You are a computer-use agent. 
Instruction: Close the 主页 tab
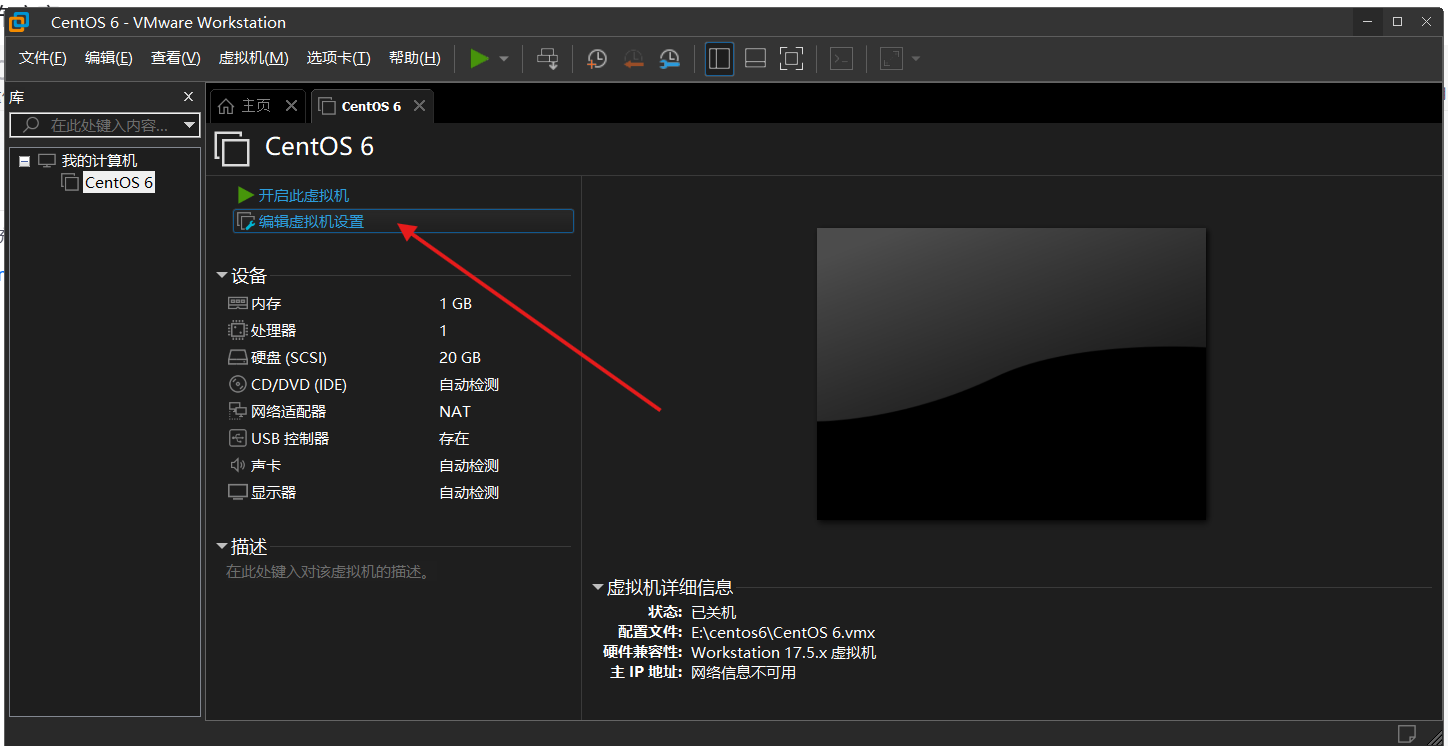click(291, 106)
